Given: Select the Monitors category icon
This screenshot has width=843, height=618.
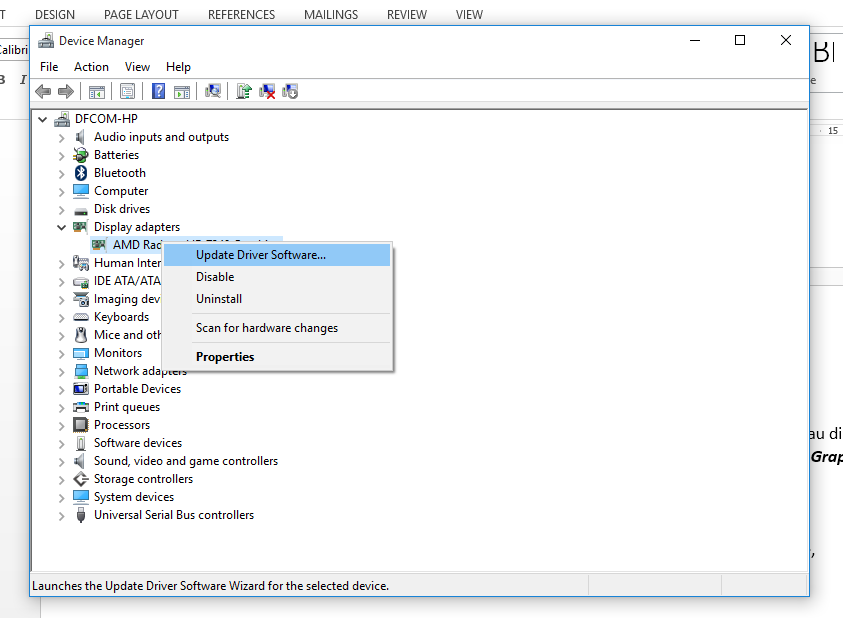Looking at the screenshot, I should (80, 352).
